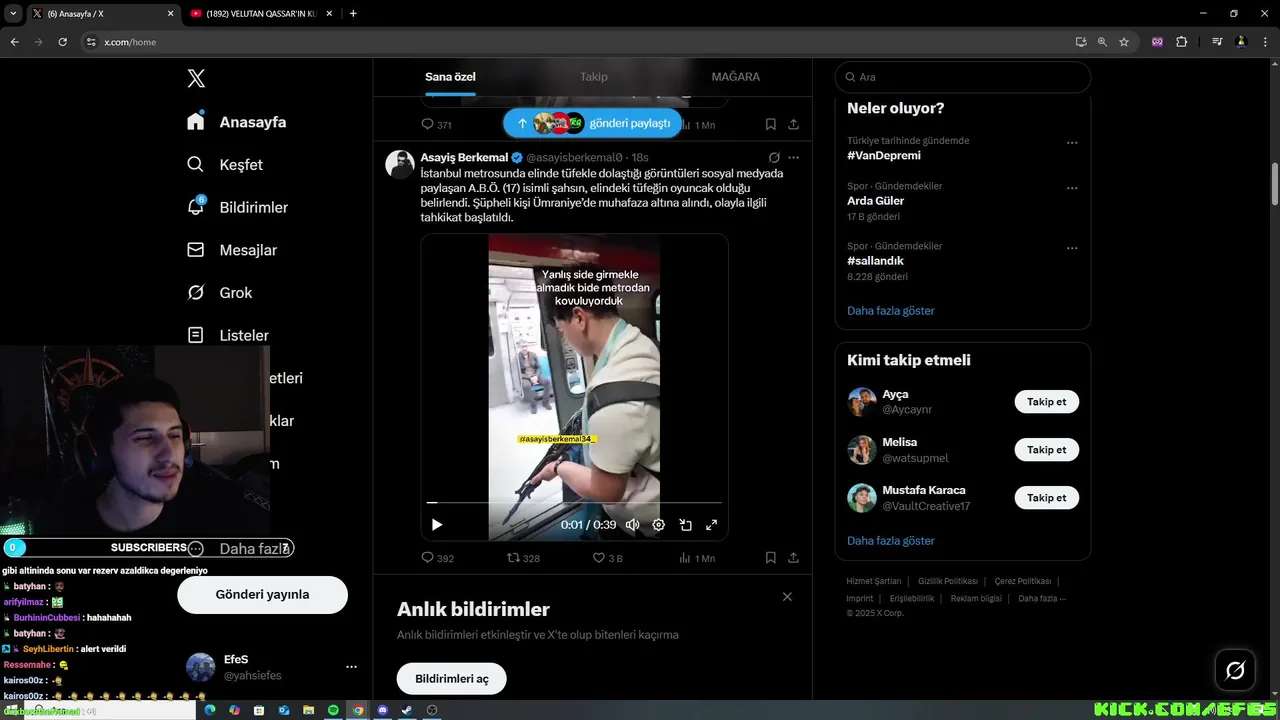Open the EfeS account menu dots

click(x=351, y=667)
